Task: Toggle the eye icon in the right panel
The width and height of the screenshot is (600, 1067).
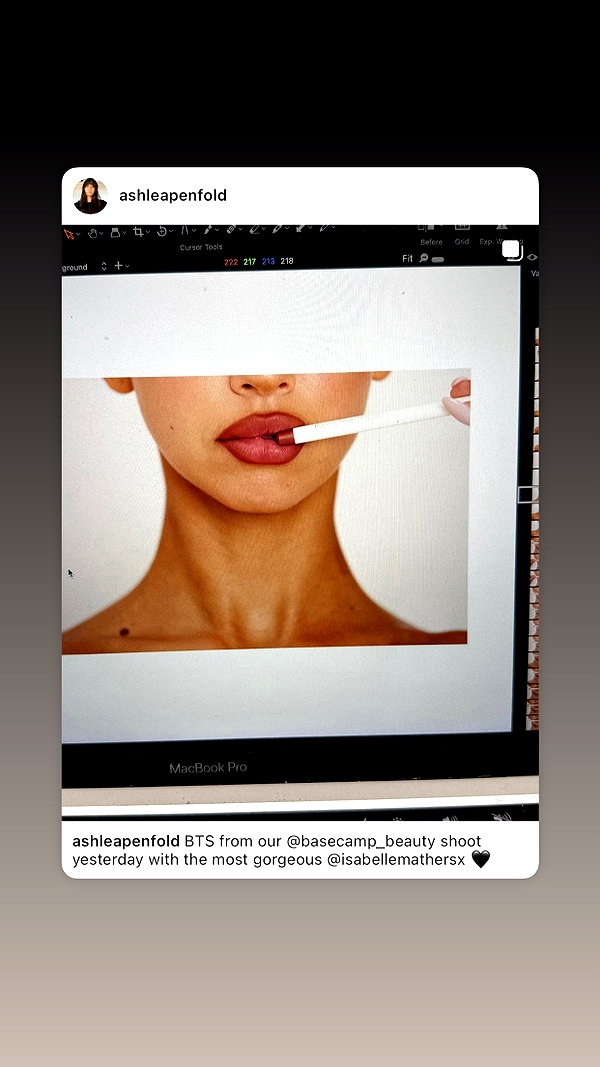Action: pyautogui.click(x=532, y=257)
